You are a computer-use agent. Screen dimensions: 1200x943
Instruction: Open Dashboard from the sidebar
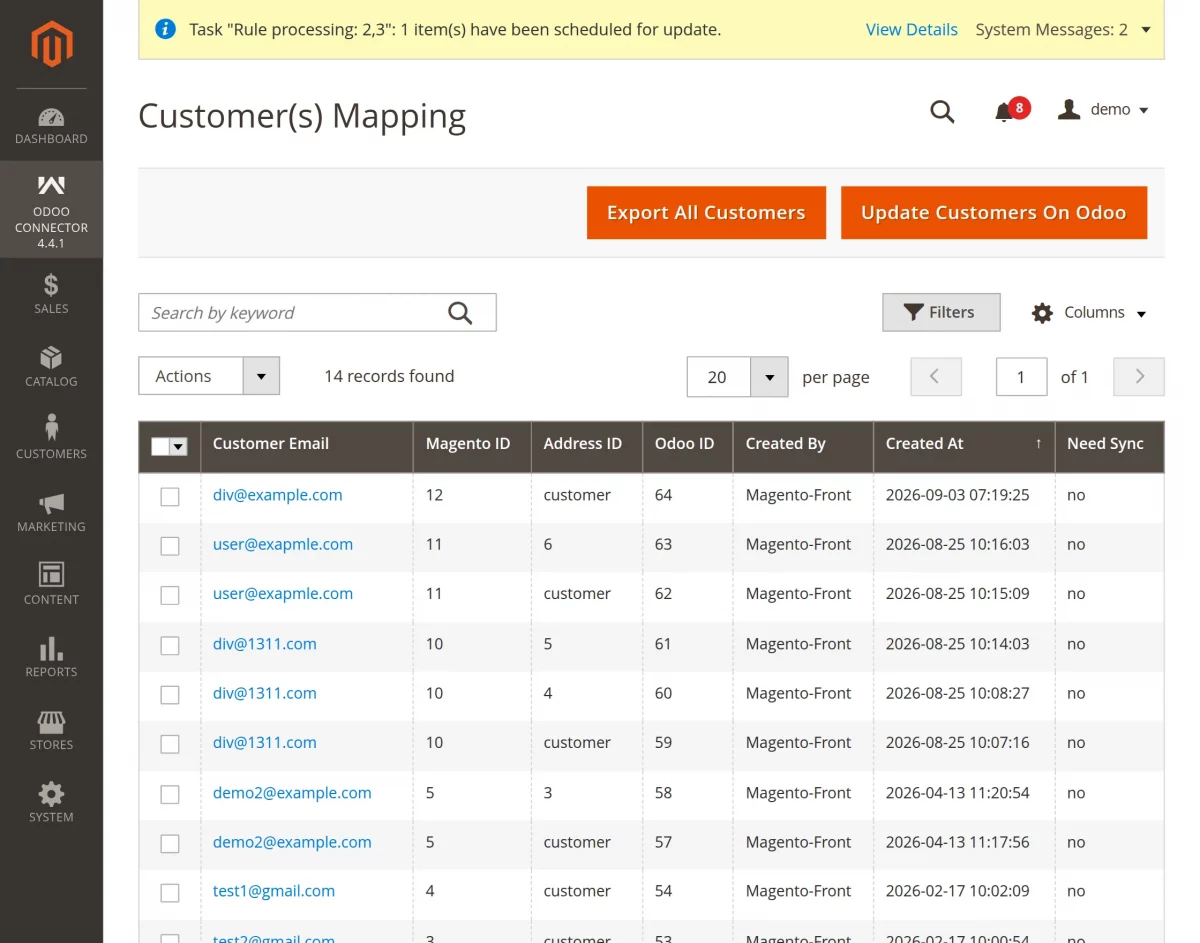click(x=51, y=125)
